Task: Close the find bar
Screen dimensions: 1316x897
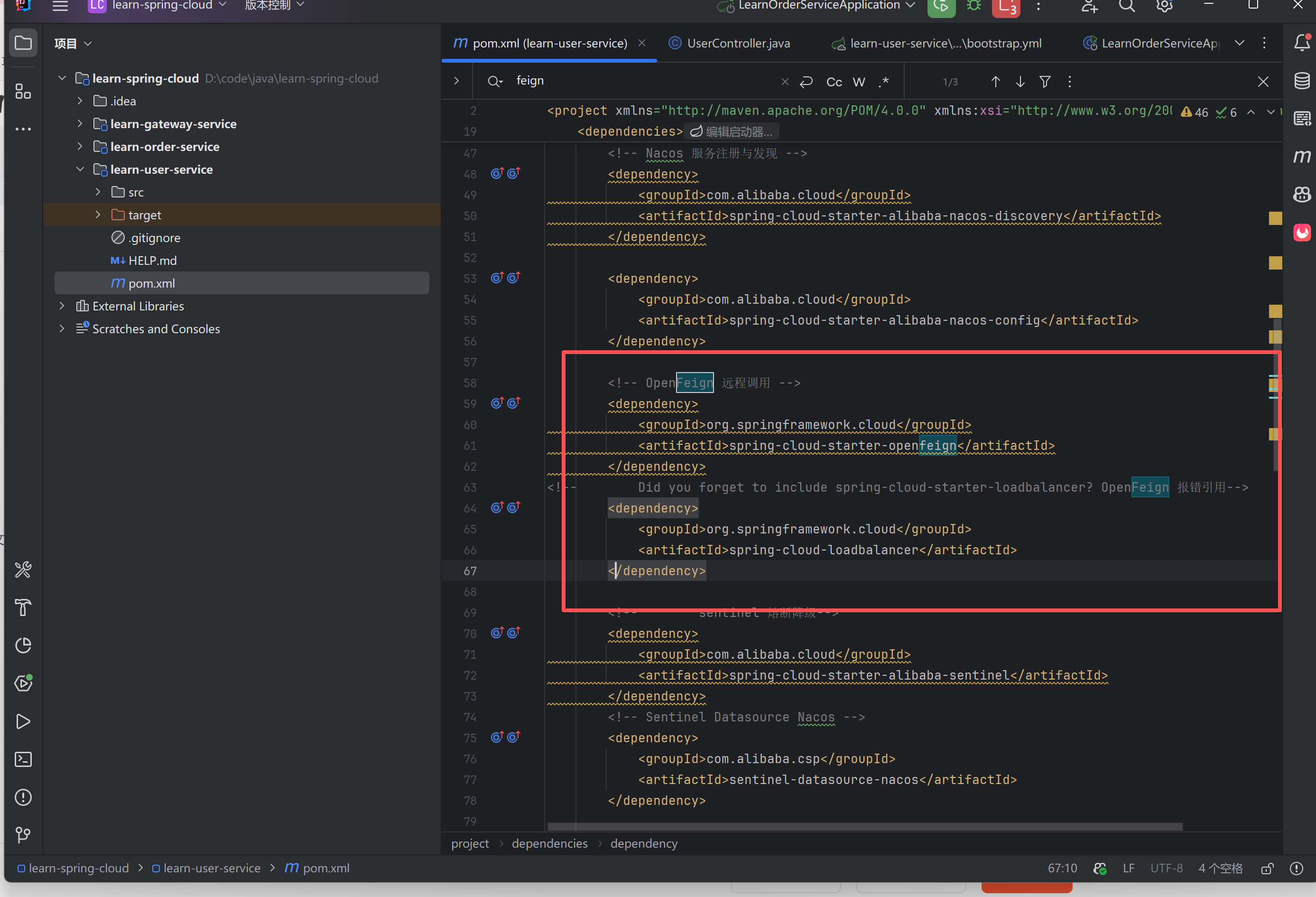Action: coord(1263,82)
